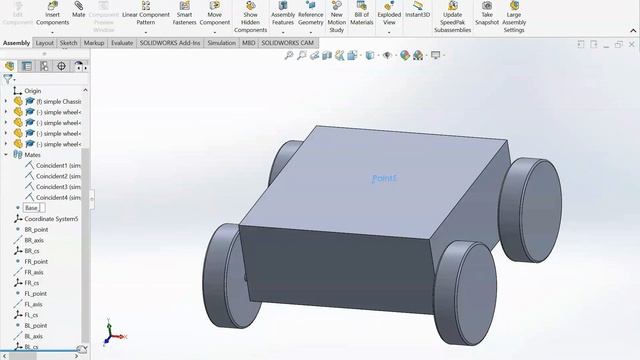The image size is (640, 360).
Task: Select Linear Component Pattern
Action: pyautogui.click(x=146, y=13)
